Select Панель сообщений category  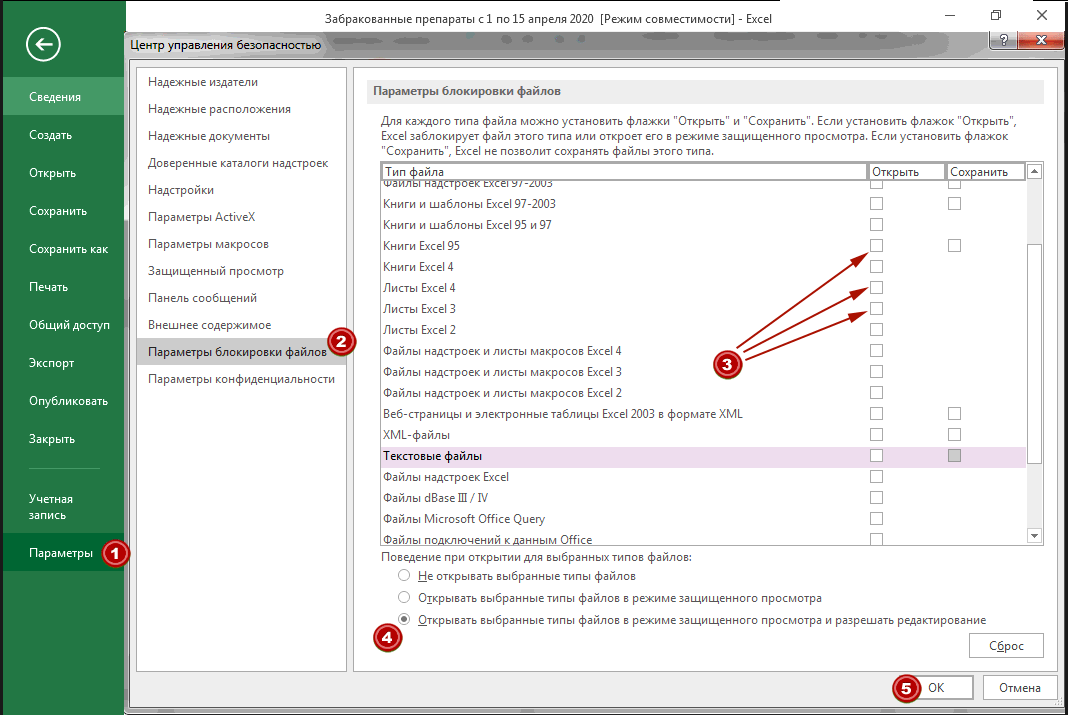click(x=241, y=298)
